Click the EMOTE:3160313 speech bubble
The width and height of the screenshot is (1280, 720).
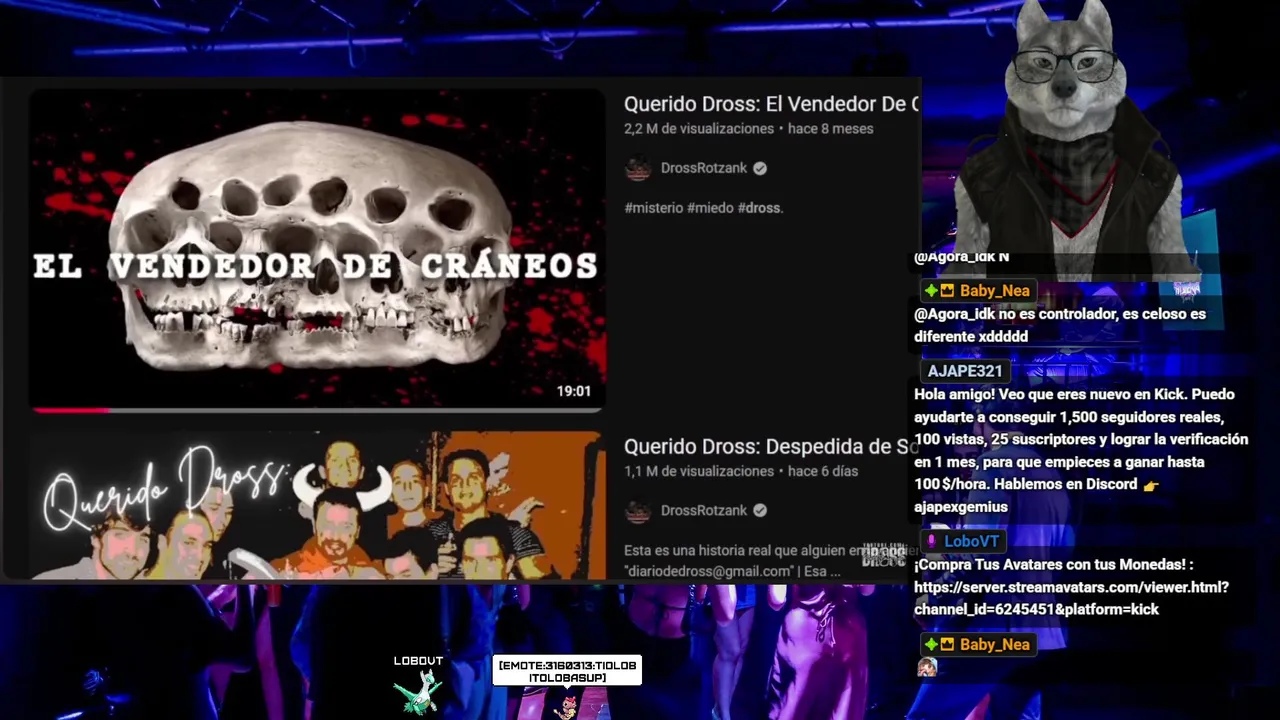pyautogui.click(x=567, y=671)
